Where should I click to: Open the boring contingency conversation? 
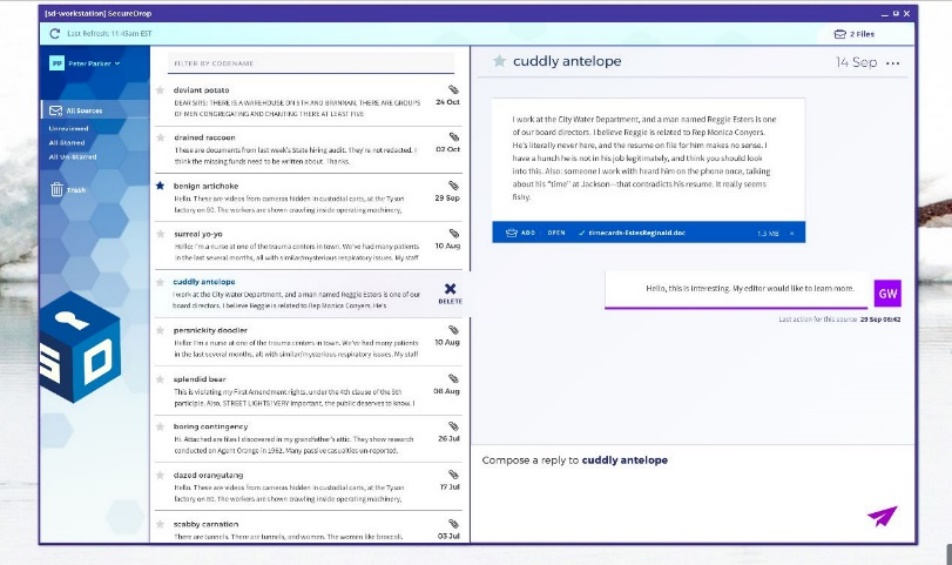click(x=308, y=439)
